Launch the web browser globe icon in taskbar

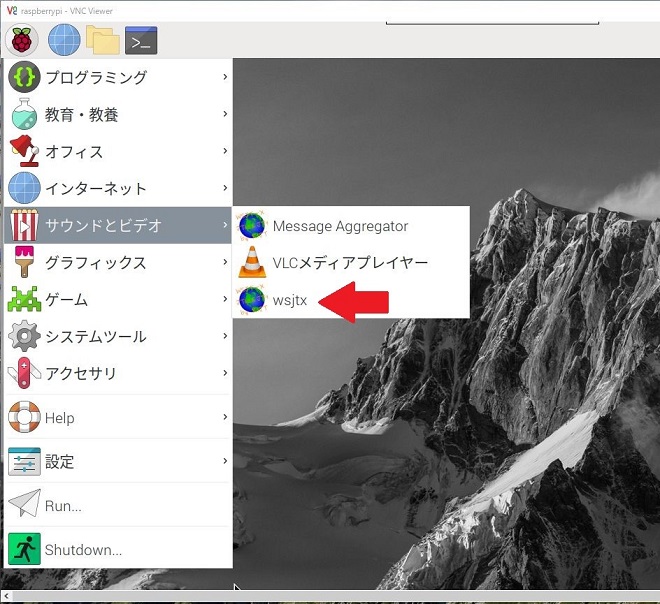point(64,40)
